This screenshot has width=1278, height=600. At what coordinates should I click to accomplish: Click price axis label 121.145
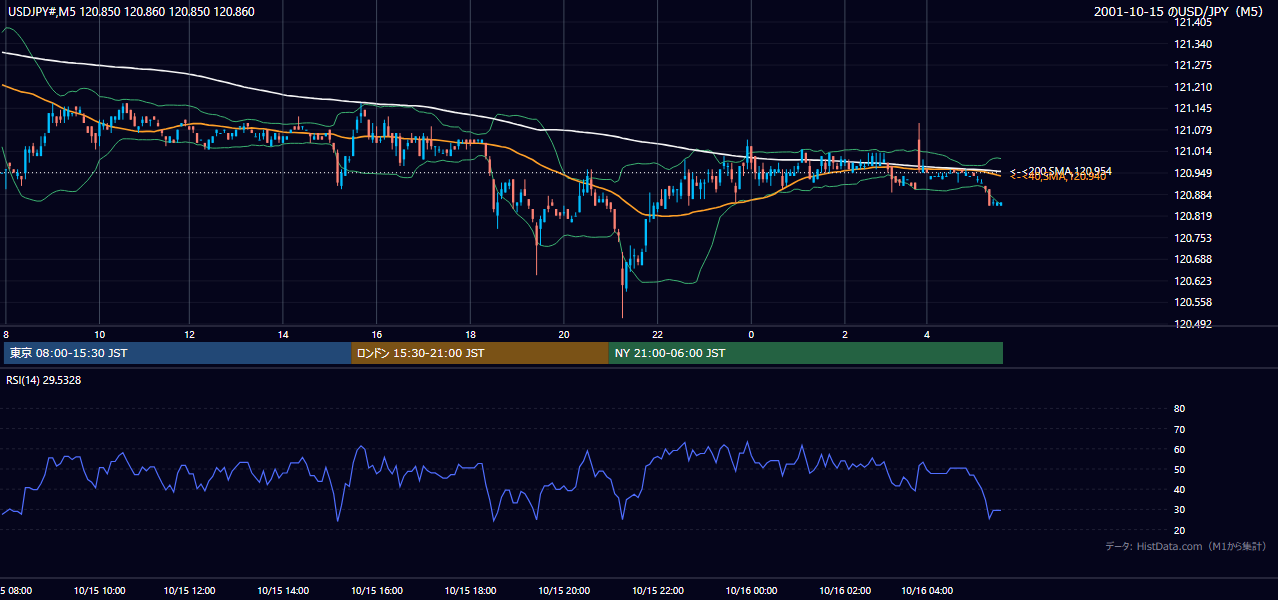click(1192, 108)
